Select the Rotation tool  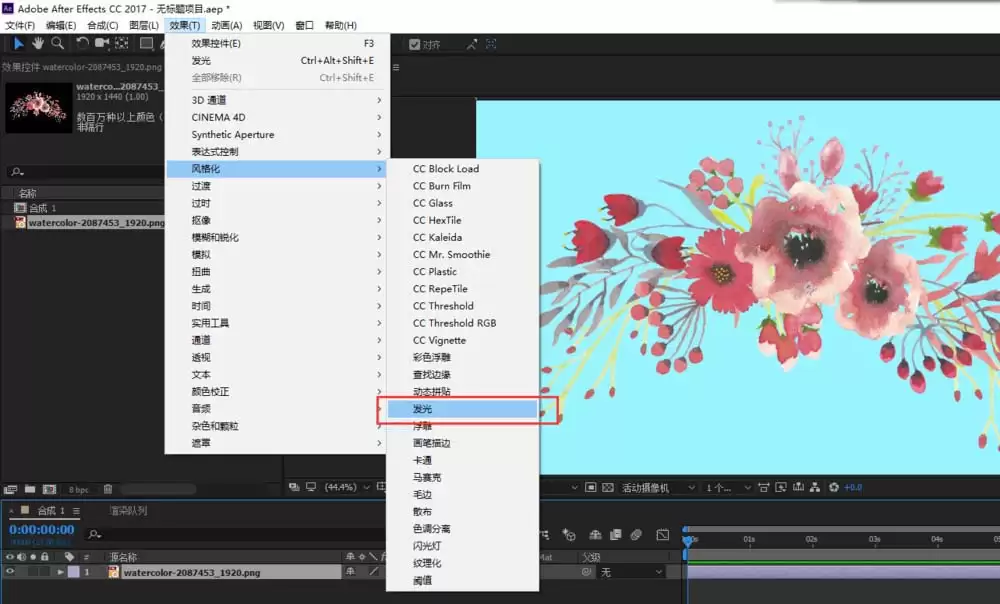[x=82, y=43]
